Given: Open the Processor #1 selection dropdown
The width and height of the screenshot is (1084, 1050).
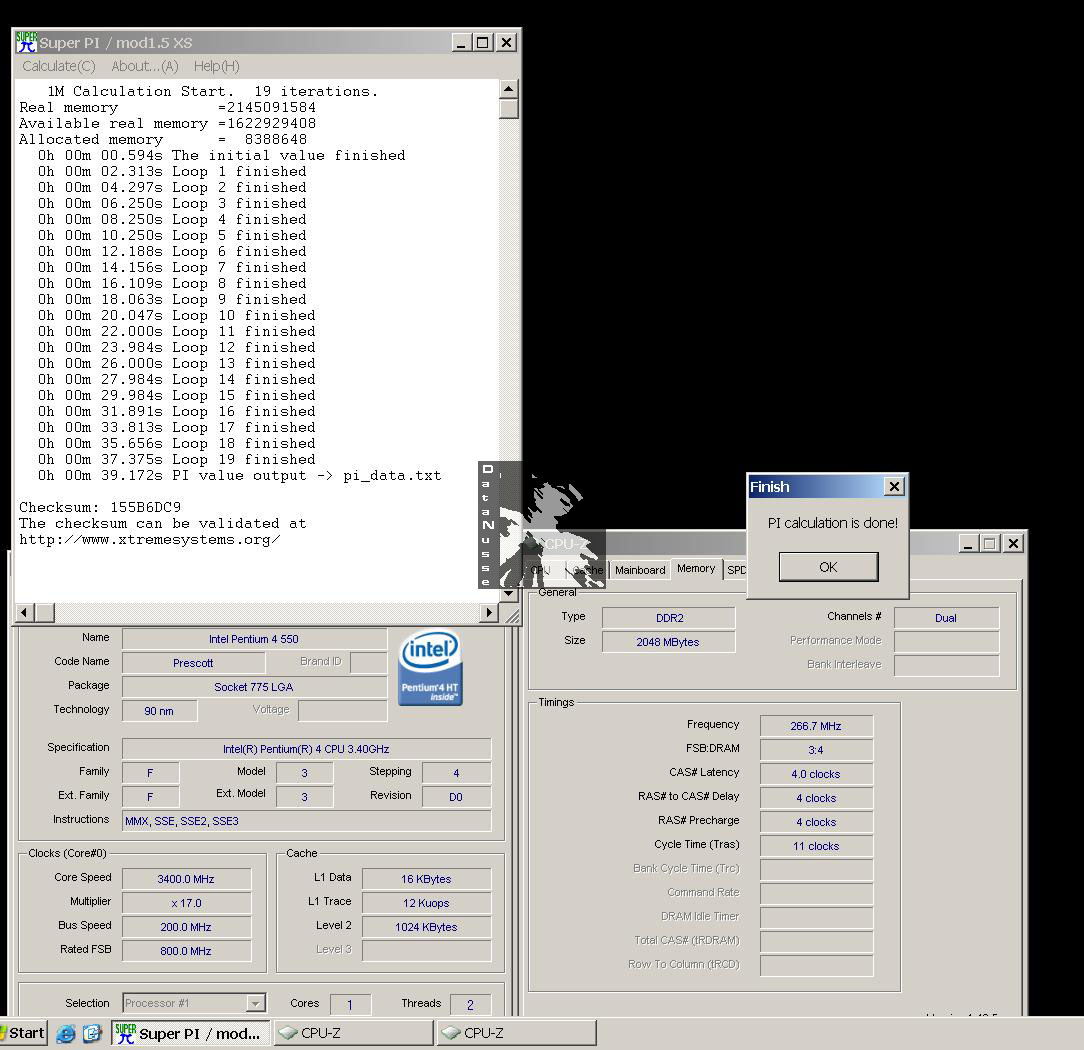Looking at the screenshot, I should (x=255, y=1002).
